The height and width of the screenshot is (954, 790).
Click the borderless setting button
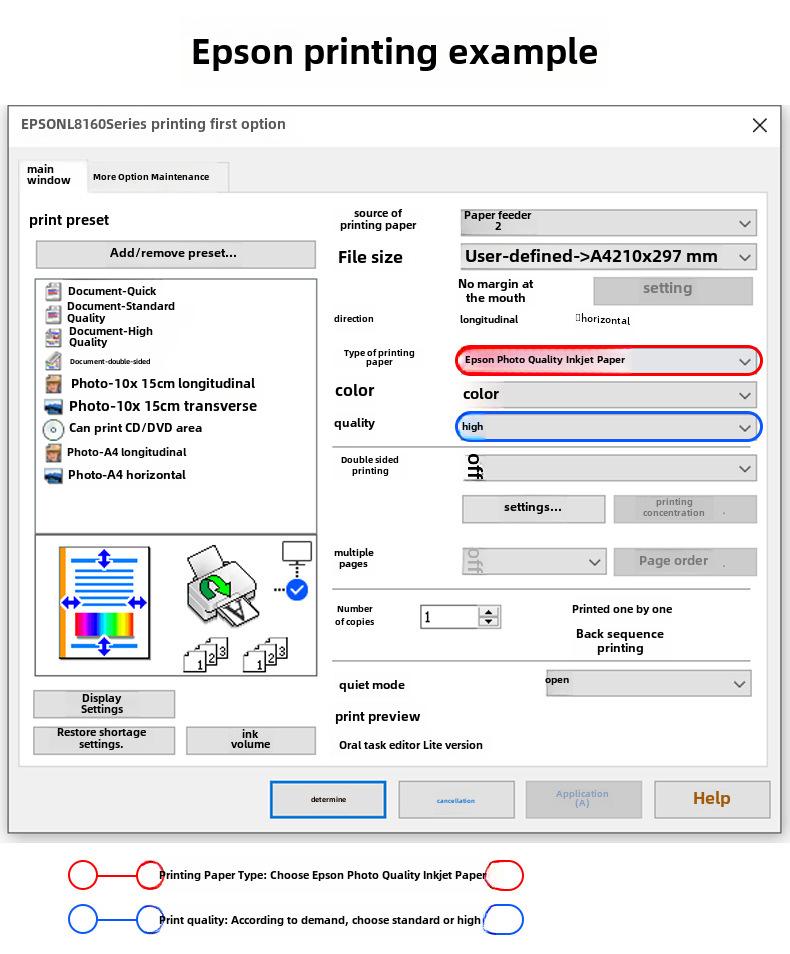(673, 291)
